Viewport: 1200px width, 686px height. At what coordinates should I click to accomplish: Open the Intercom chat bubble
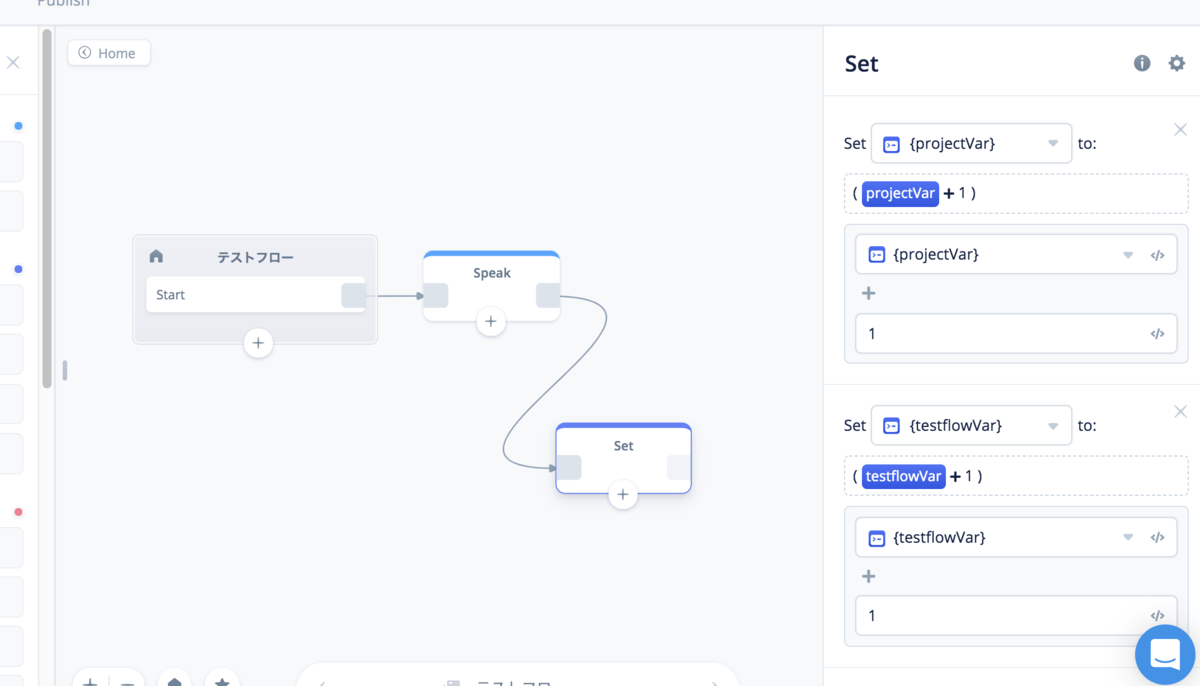1166,655
